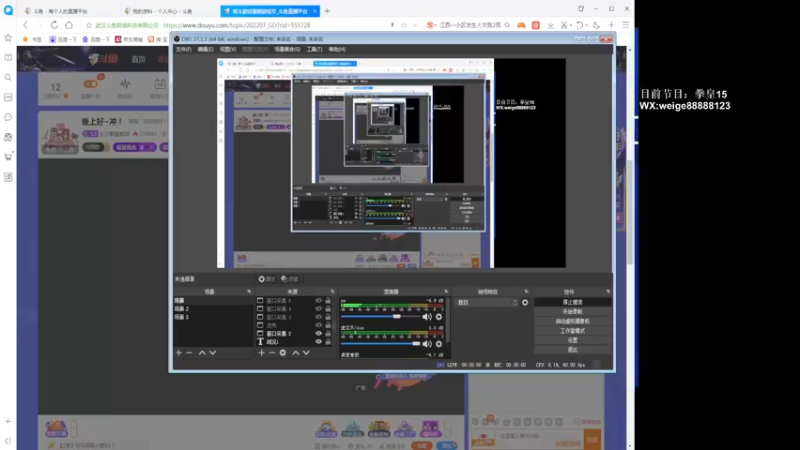Viewport: 800px width, 450px height.
Task: Mute the second audio mixer channel
Action: [427, 344]
